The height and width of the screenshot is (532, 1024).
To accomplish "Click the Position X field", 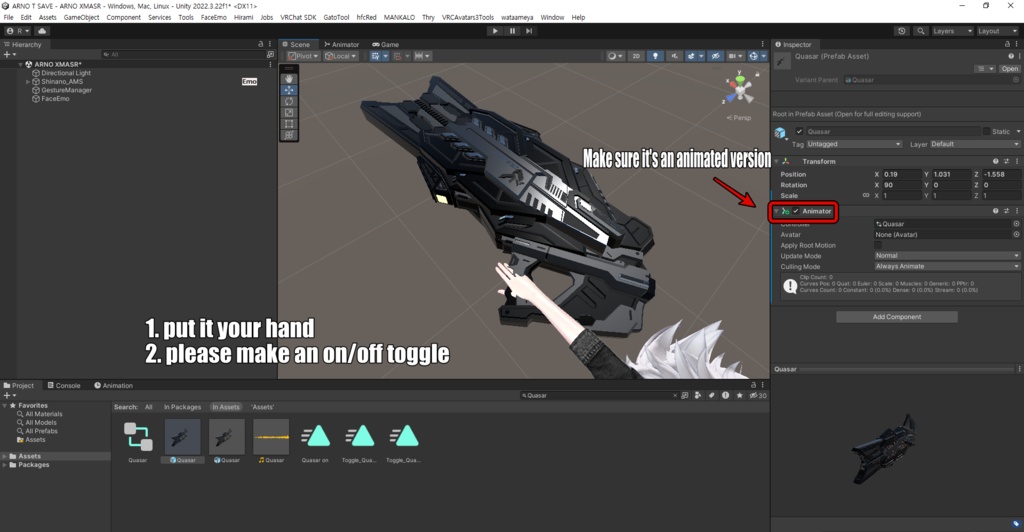I will [901, 174].
